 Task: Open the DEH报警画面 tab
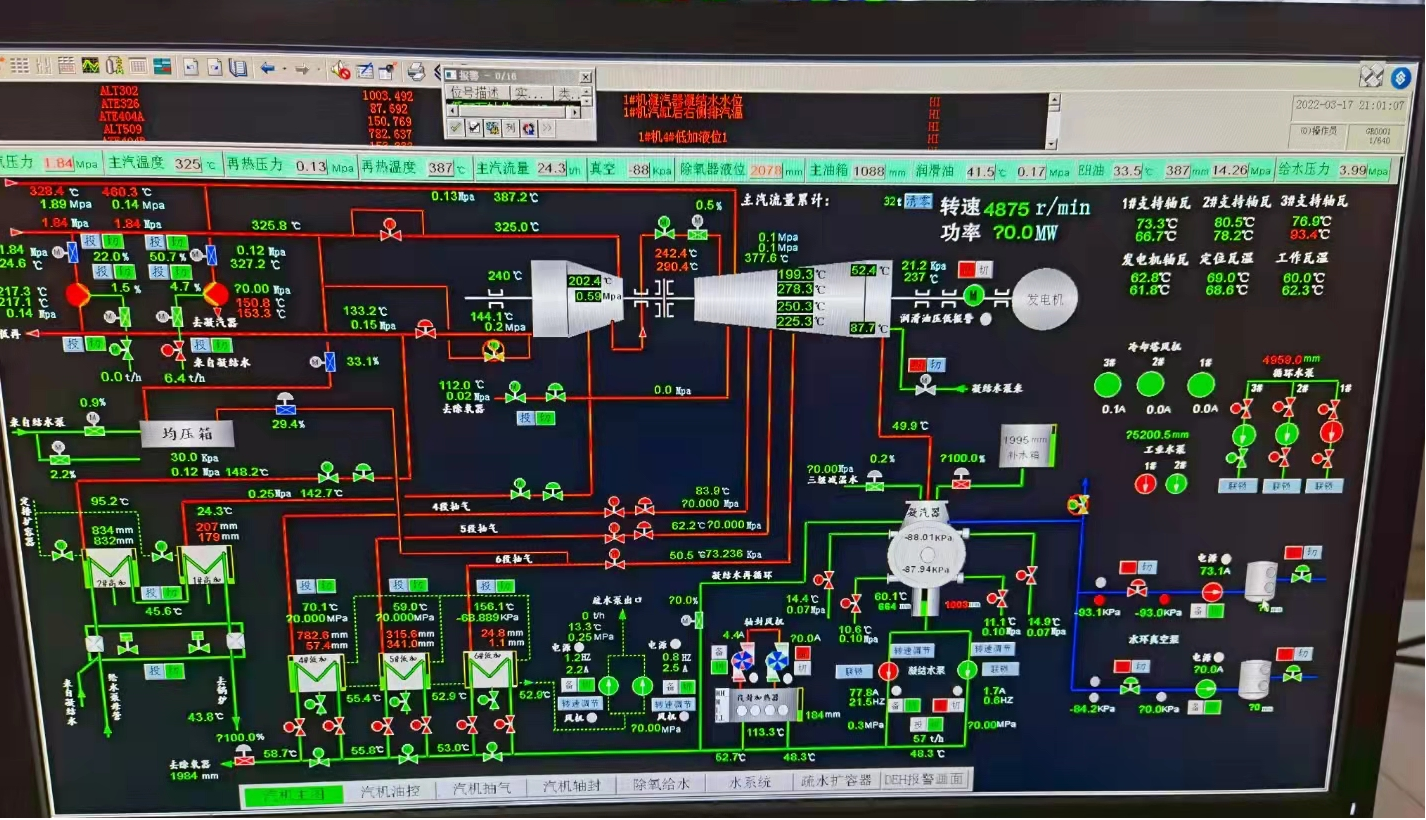925,779
